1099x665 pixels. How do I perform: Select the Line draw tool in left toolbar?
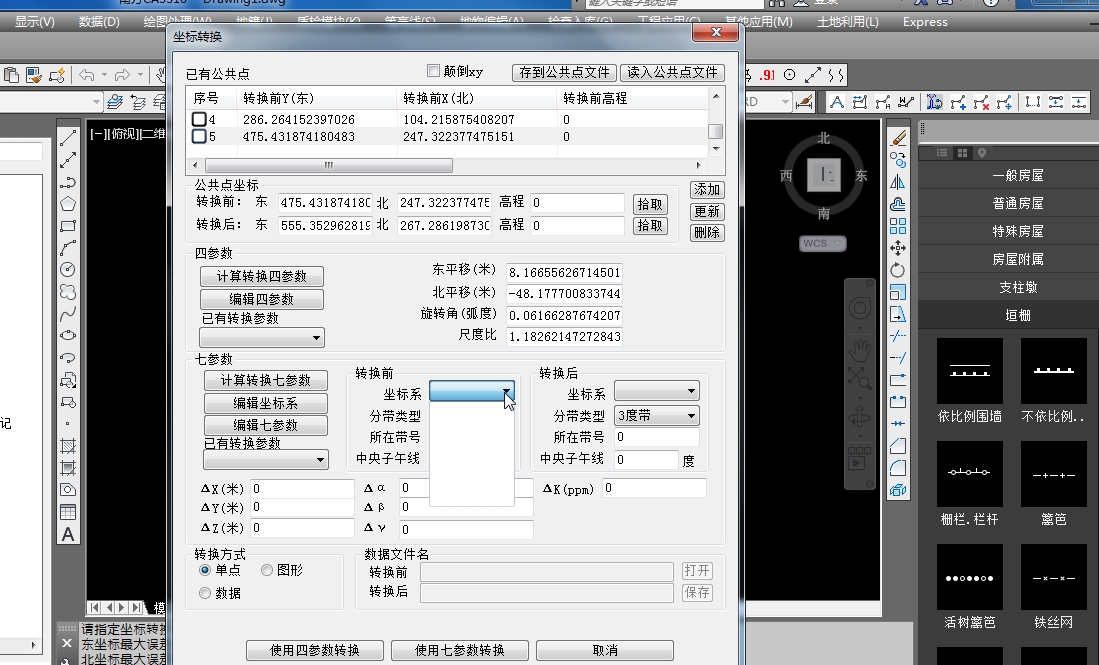pyautogui.click(x=68, y=138)
